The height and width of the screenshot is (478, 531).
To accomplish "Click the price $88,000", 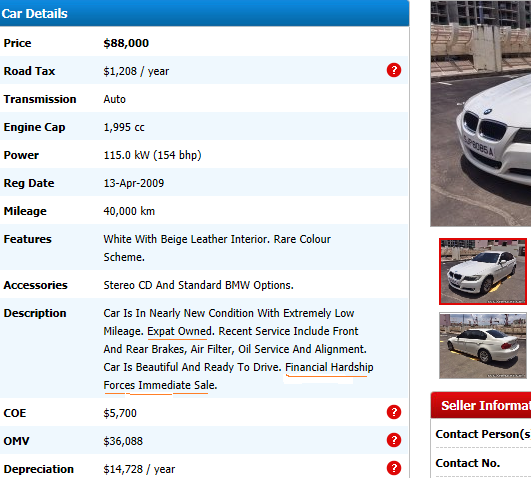I will pyautogui.click(x=126, y=43).
